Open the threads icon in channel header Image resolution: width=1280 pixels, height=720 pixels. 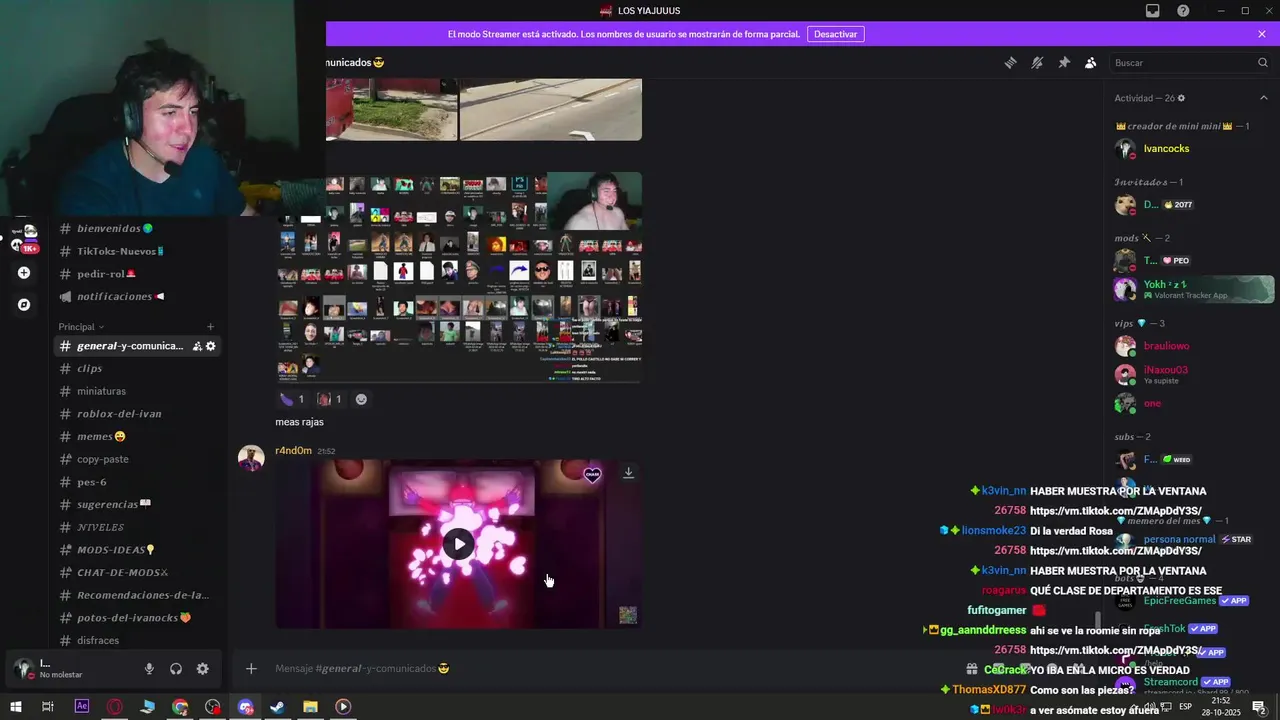click(x=1010, y=62)
